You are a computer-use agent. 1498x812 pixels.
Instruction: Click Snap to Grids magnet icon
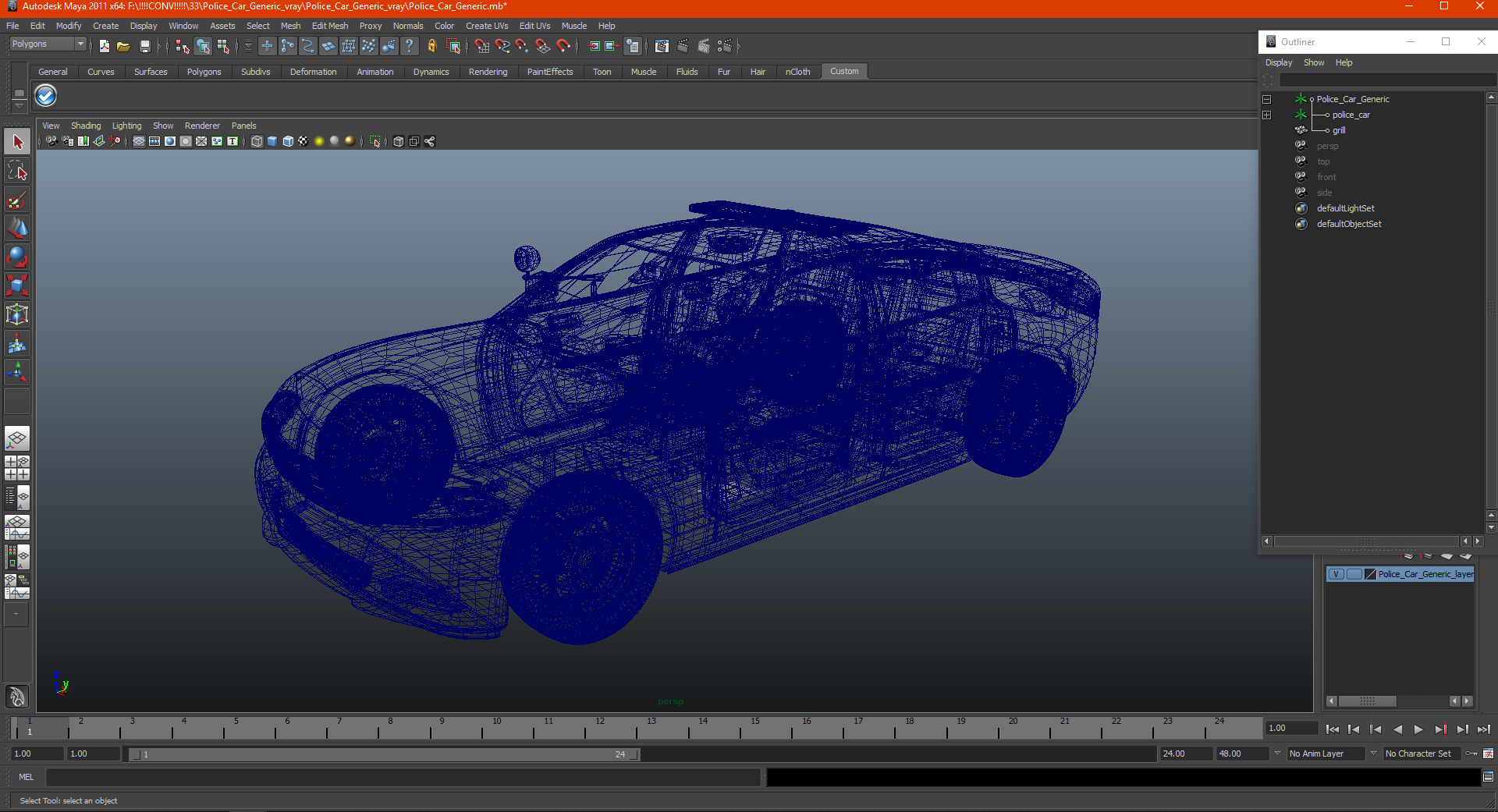click(482, 47)
